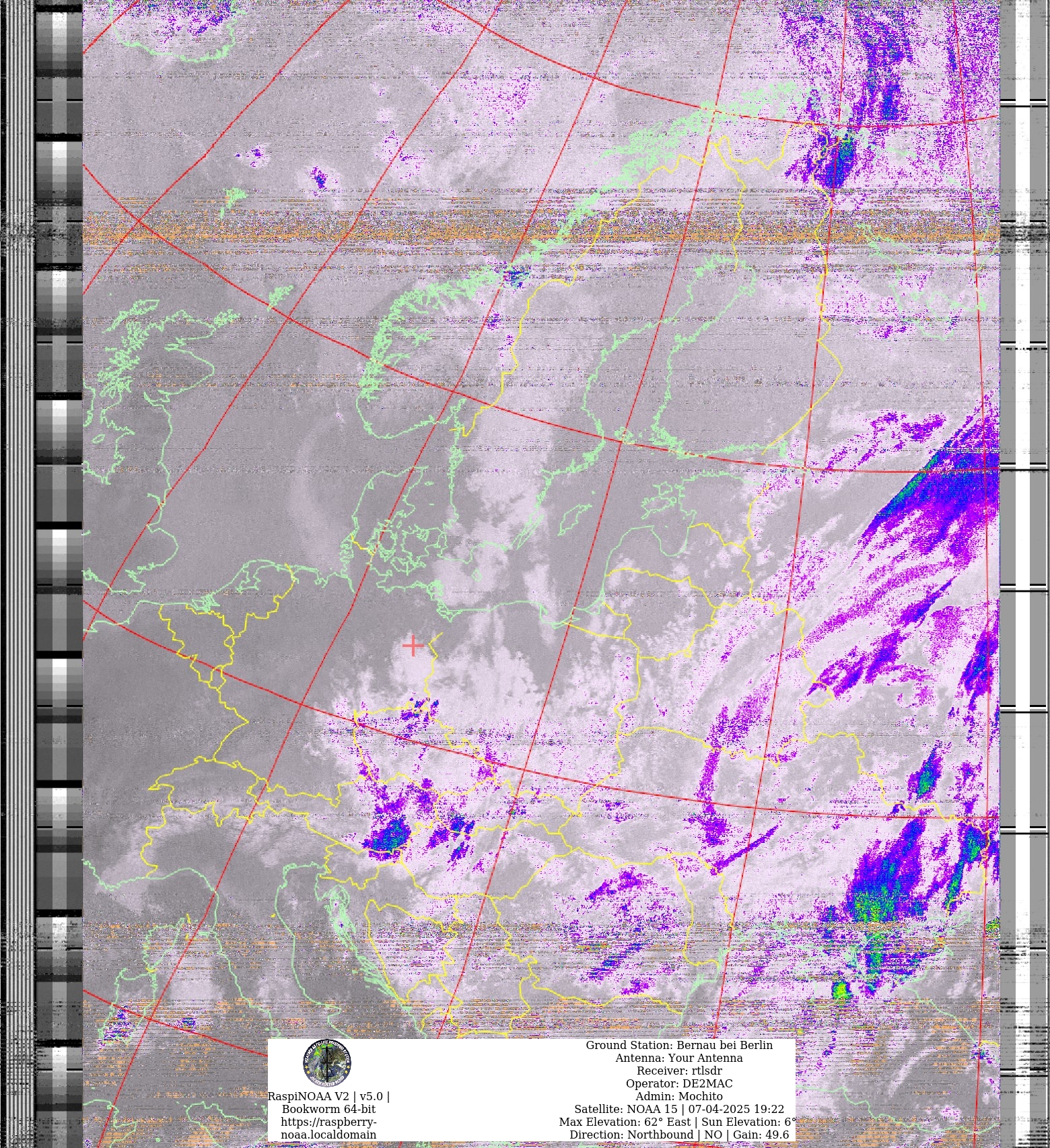Select the 'Satellite: NOAA 15' date line
This screenshot has width=1050, height=1148.
679,1109
